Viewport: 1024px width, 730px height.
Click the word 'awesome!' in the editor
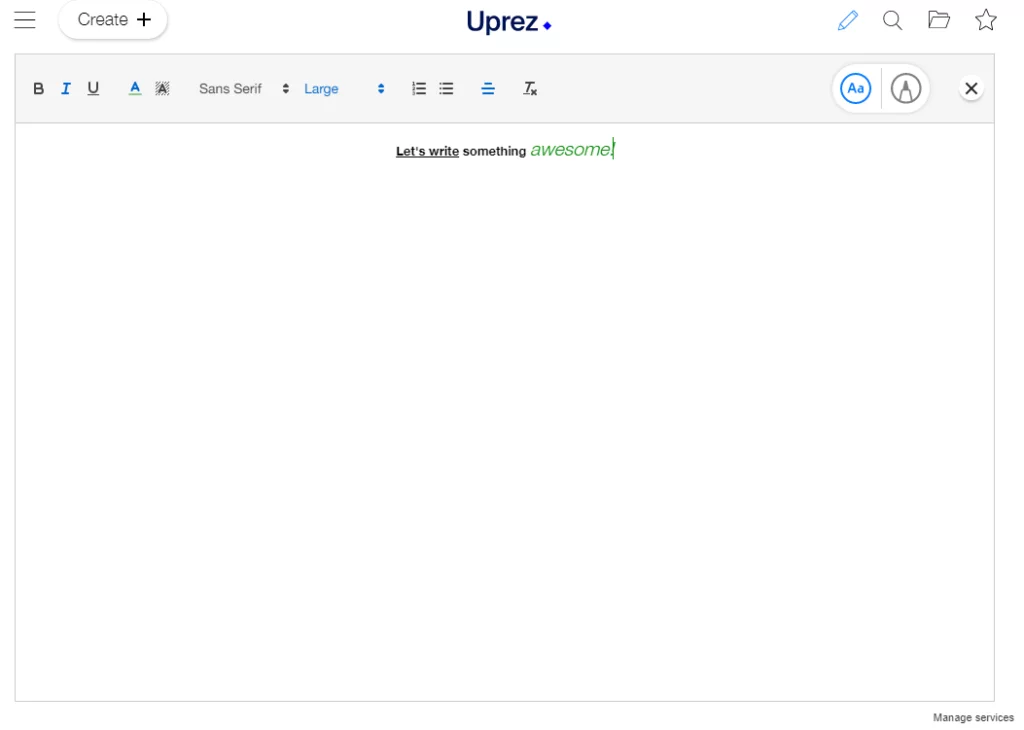pos(572,150)
